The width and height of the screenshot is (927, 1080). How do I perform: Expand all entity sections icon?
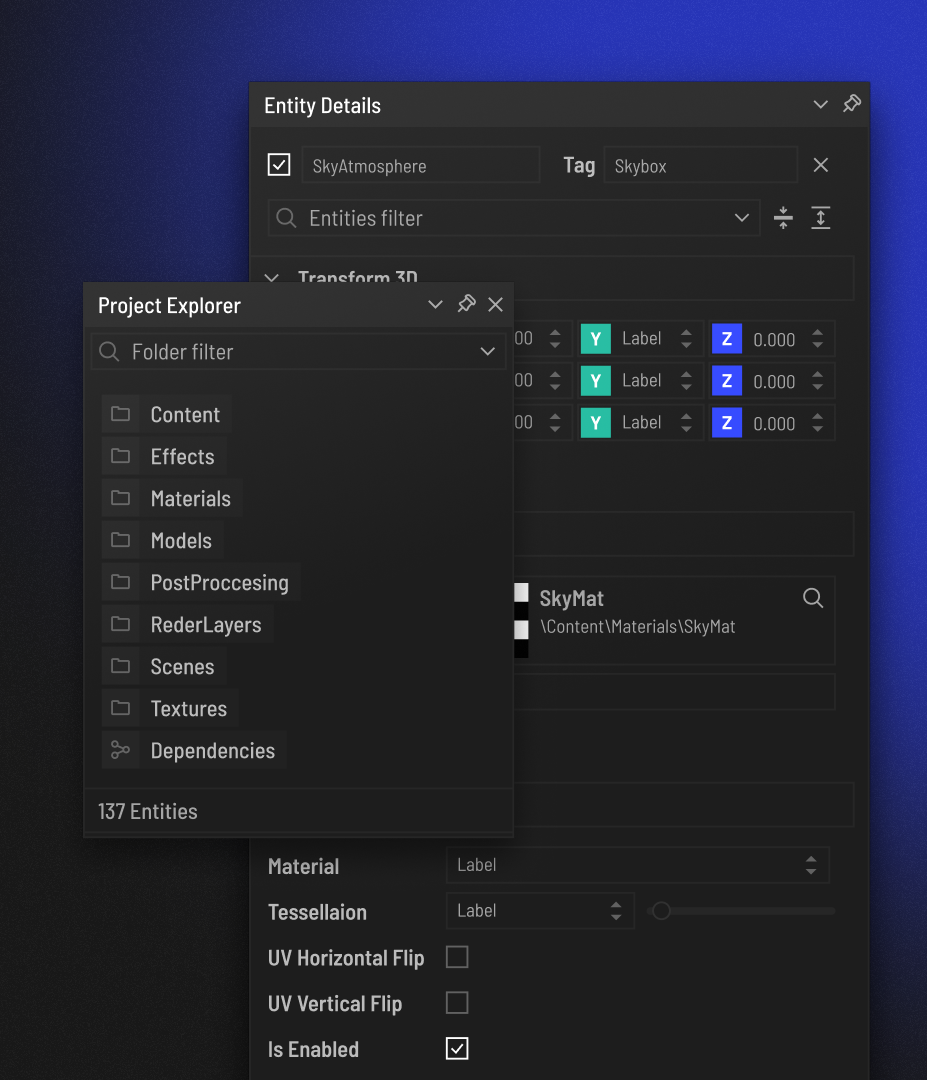point(820,218)
